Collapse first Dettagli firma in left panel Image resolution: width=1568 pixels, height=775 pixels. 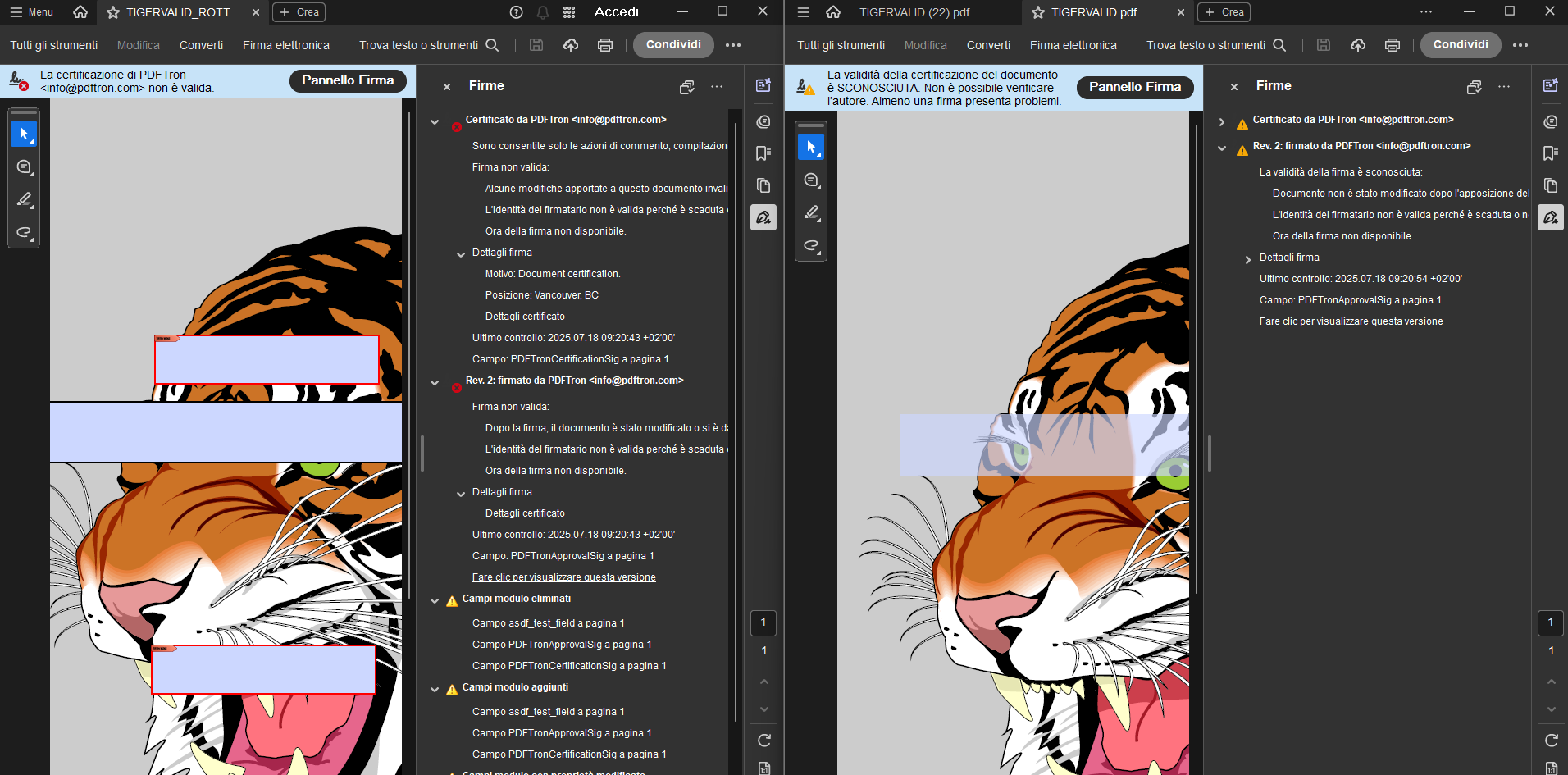461,254
